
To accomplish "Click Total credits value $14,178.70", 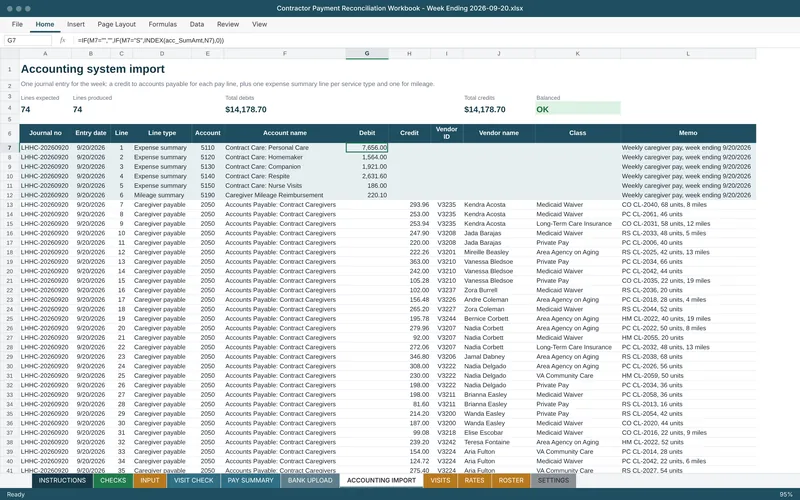I will click(485, 109).
